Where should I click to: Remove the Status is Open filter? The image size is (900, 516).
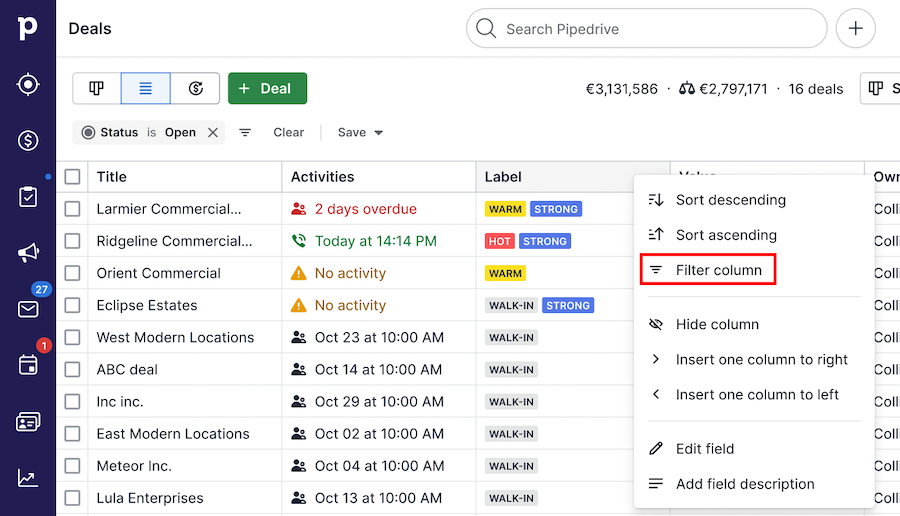[212, 132]
